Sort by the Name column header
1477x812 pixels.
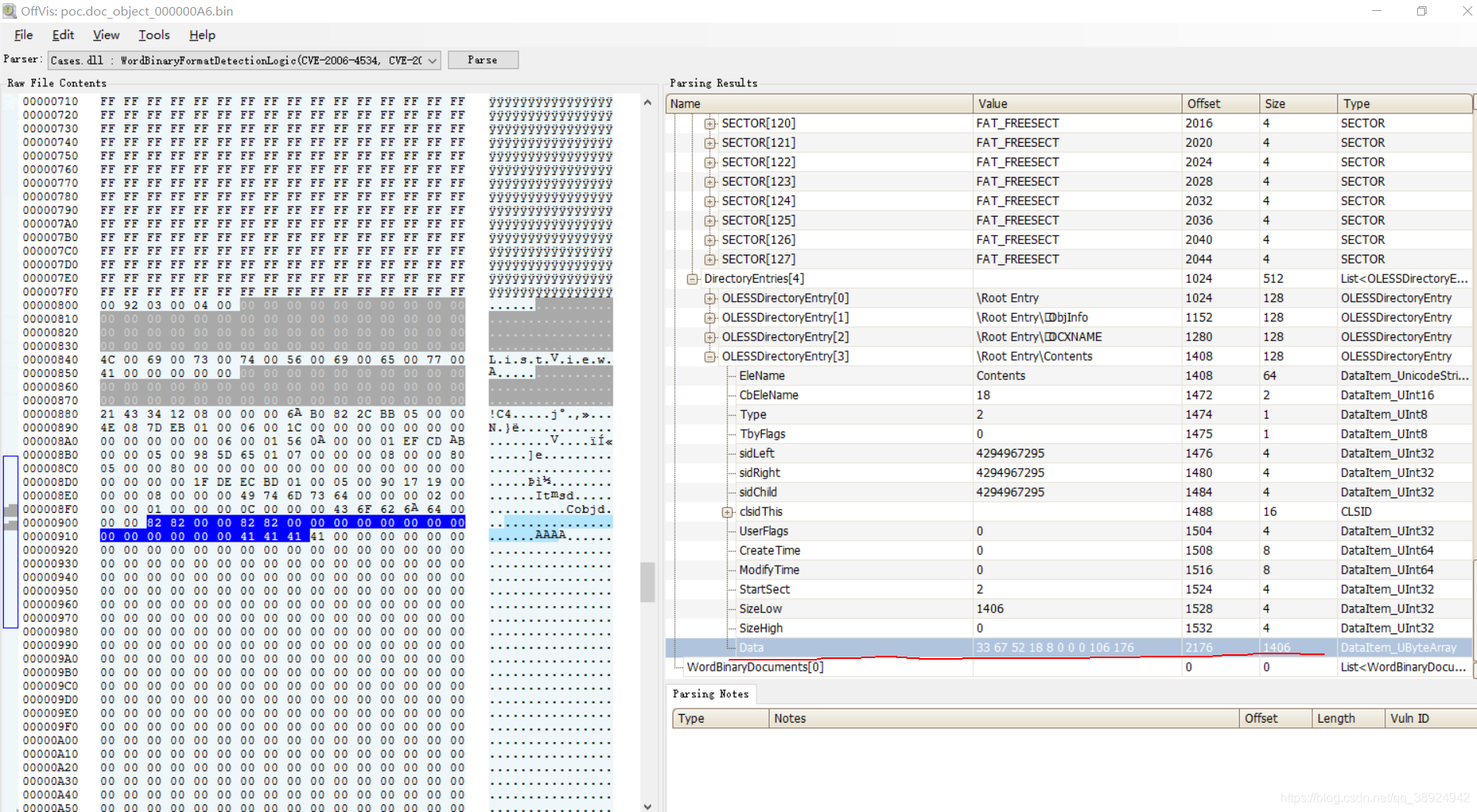pyautogui.click(x=819, y=103)
